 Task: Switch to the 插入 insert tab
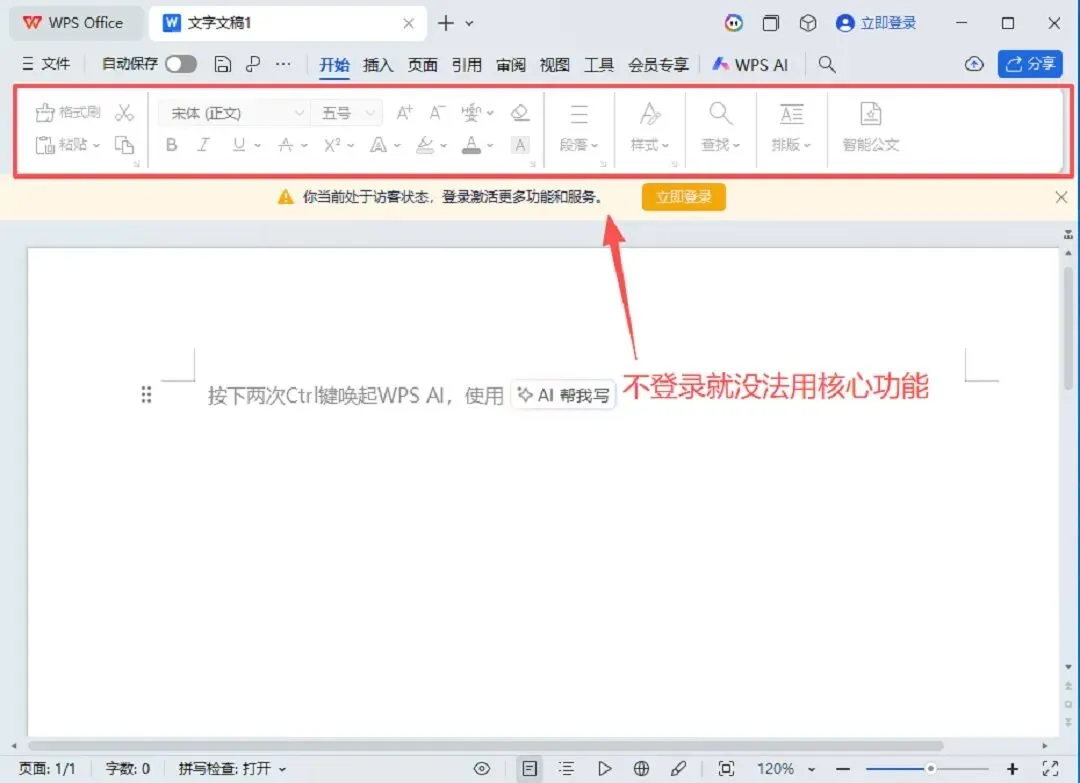point(378,65)
